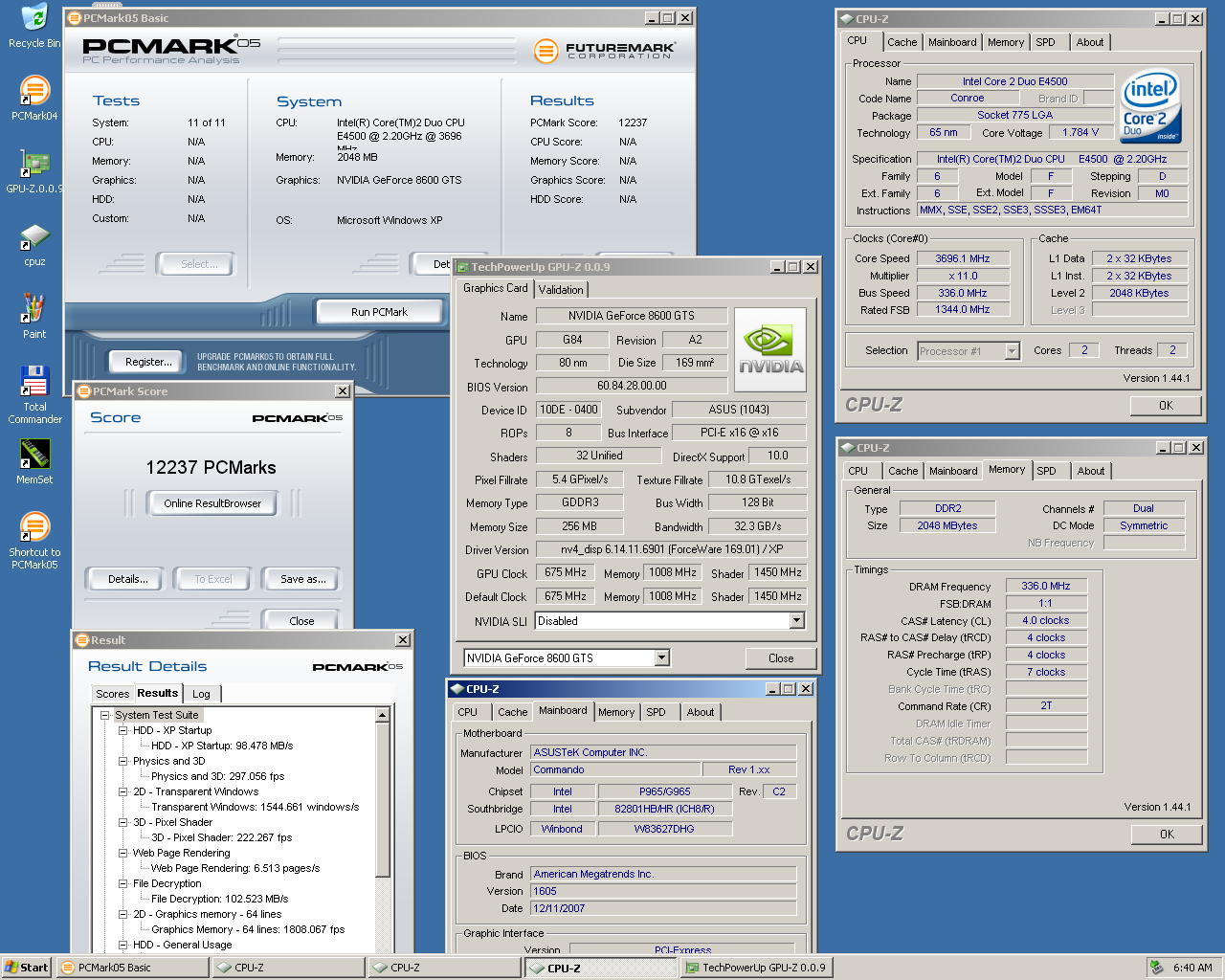The height and width of the screenshot is (980, 1225).
Task: Collapse the Web Page Rendering tree node
Action: click(123, 853)
